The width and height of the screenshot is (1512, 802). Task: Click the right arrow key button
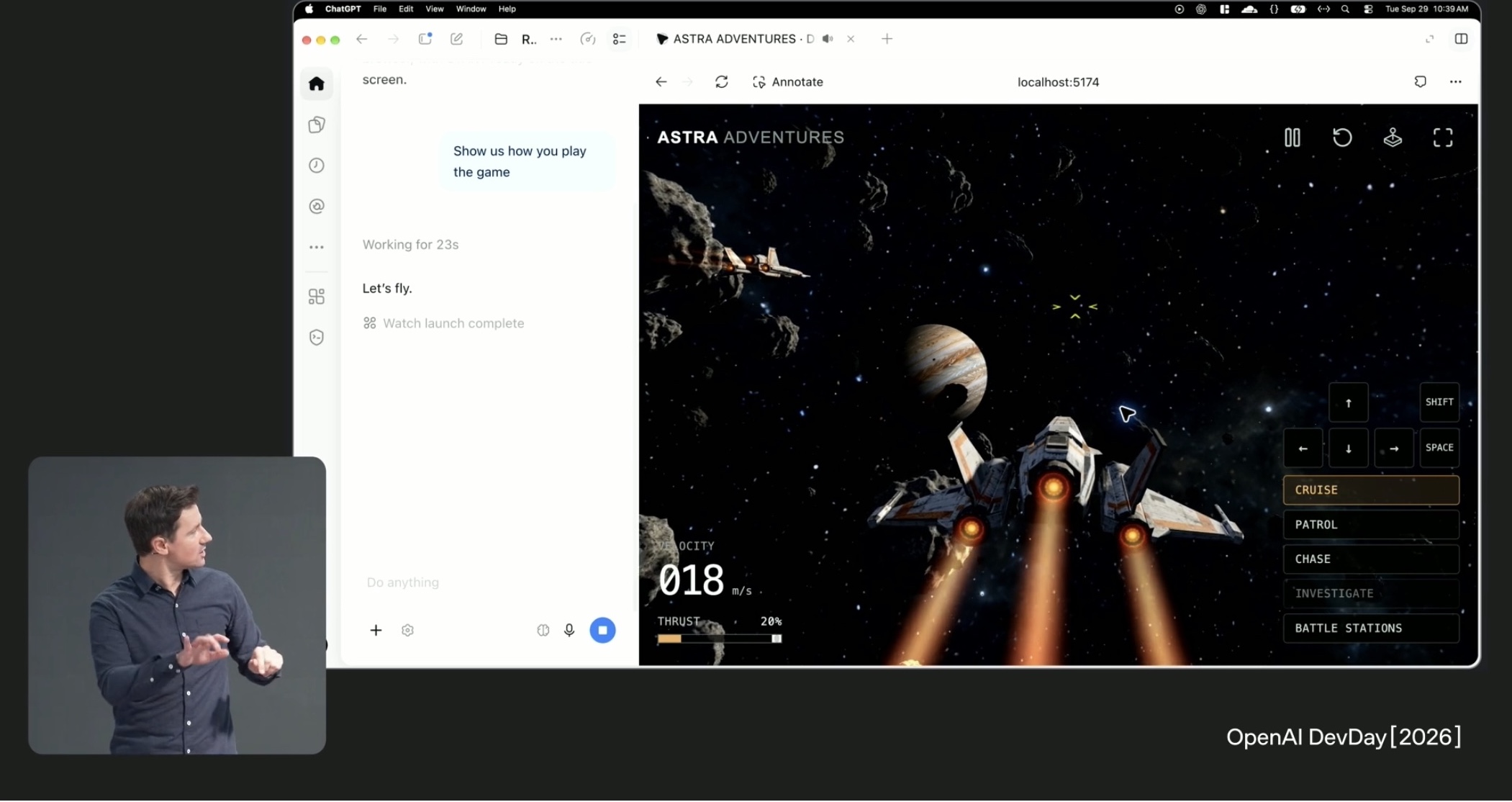(x=1394, y=448)
